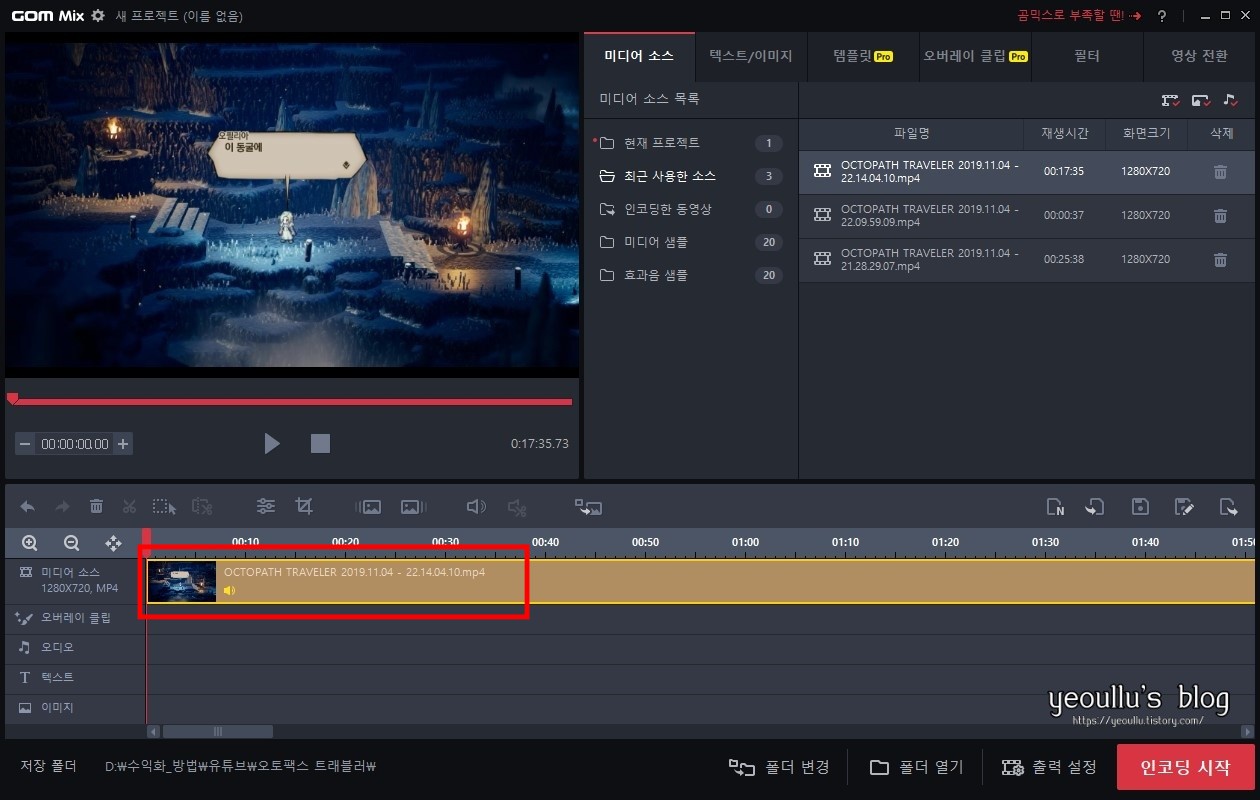Image resolution: width=1260 pixels, height=800 pixels.
Task: Click save-as icon with pencil
Action: point(1185,507)
